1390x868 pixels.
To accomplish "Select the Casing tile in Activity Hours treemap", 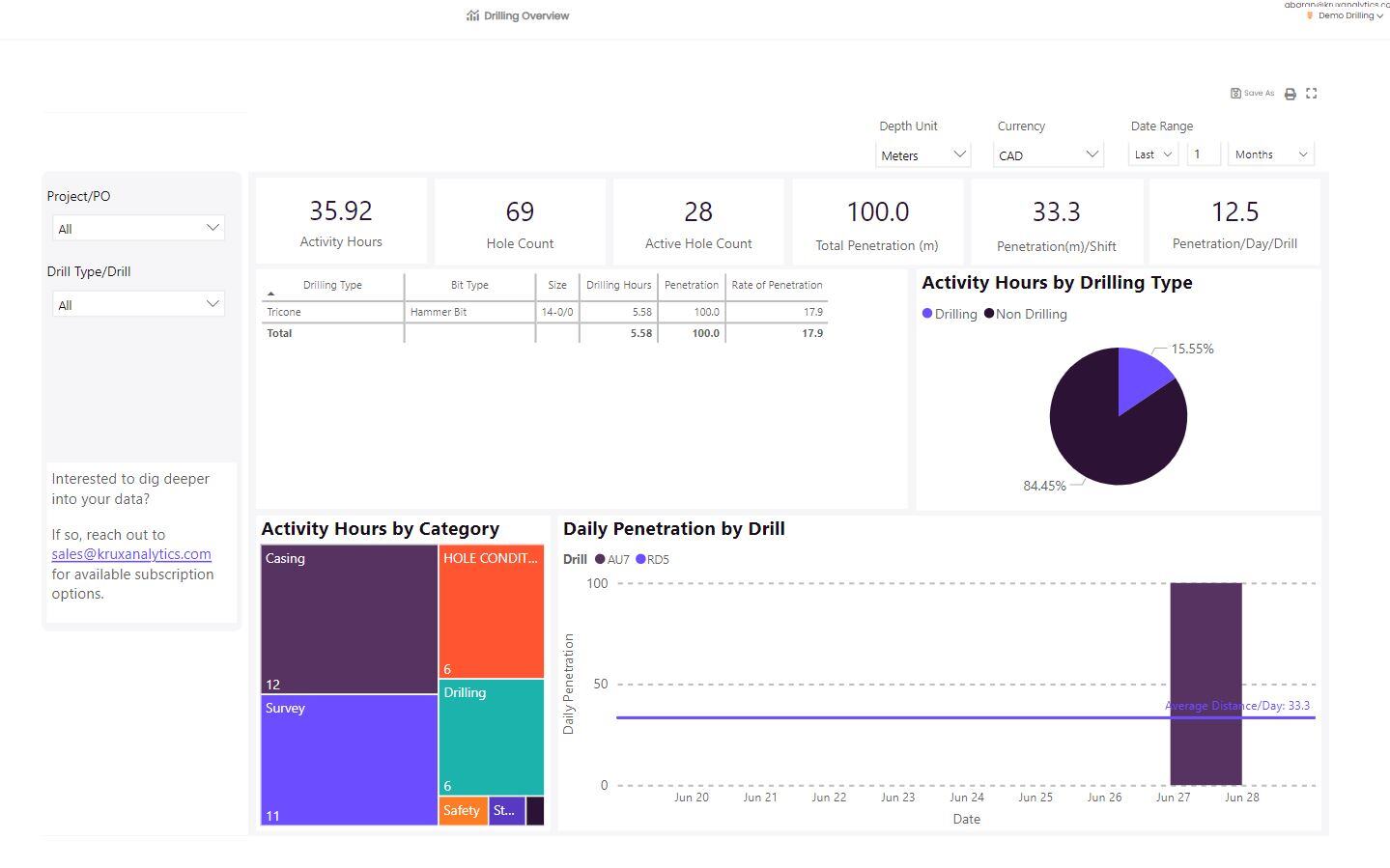I will point(348,618).
